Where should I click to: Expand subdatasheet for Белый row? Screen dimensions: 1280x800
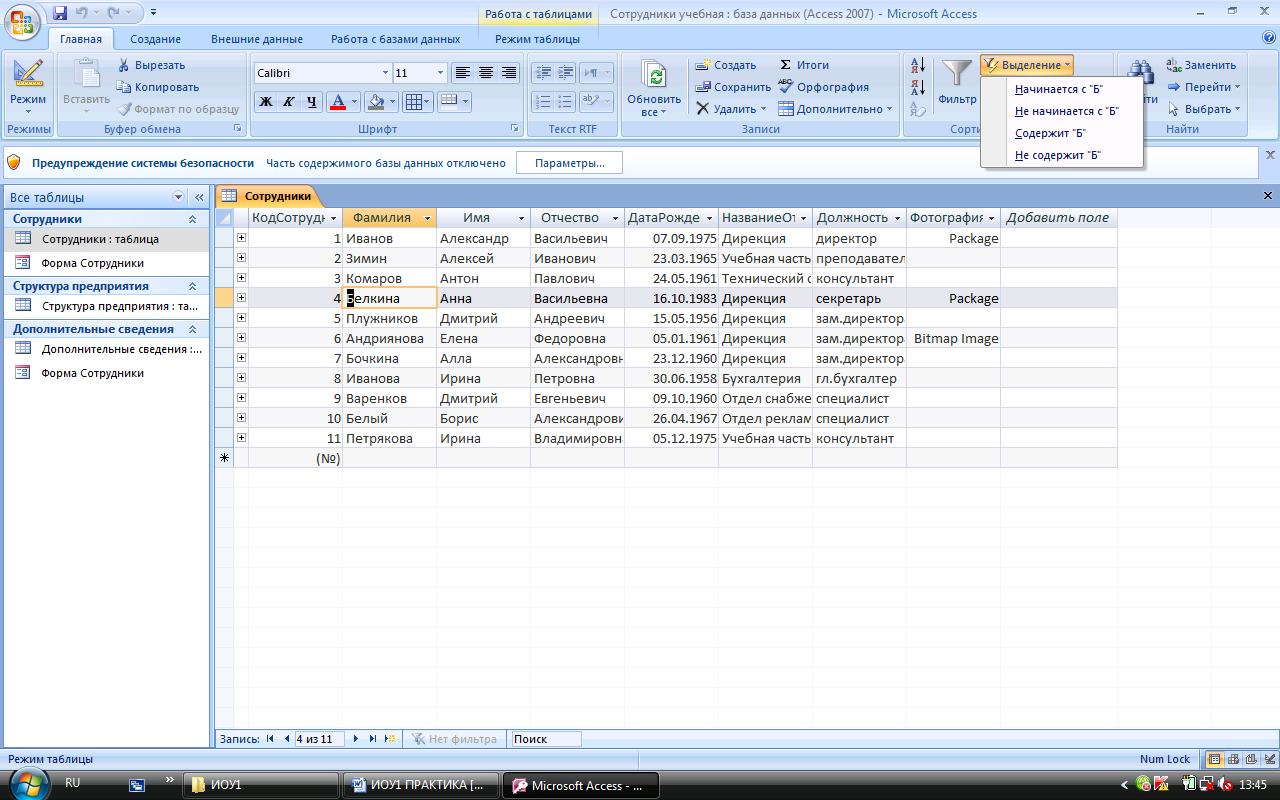point(241,418)
